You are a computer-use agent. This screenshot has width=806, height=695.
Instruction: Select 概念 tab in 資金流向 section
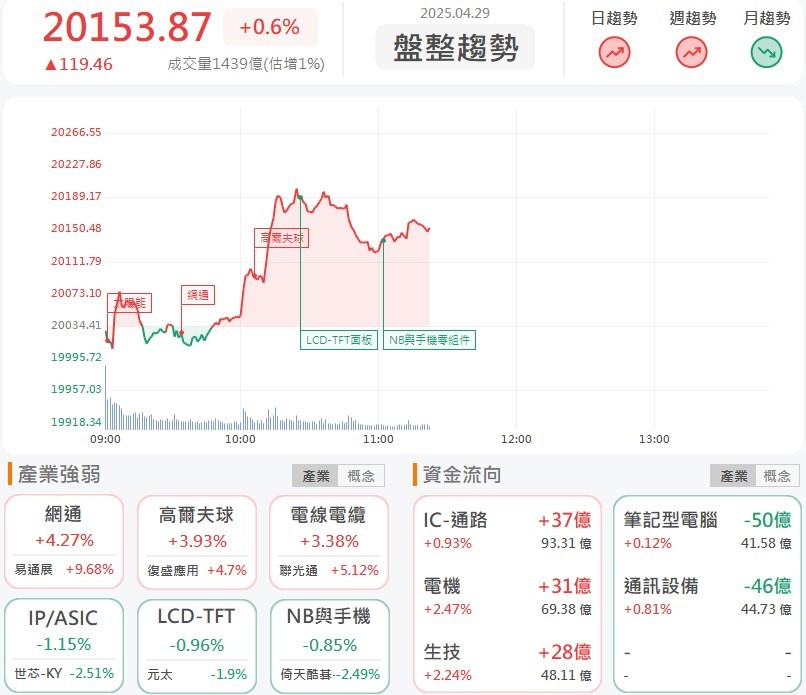click(x=777, y=475)
